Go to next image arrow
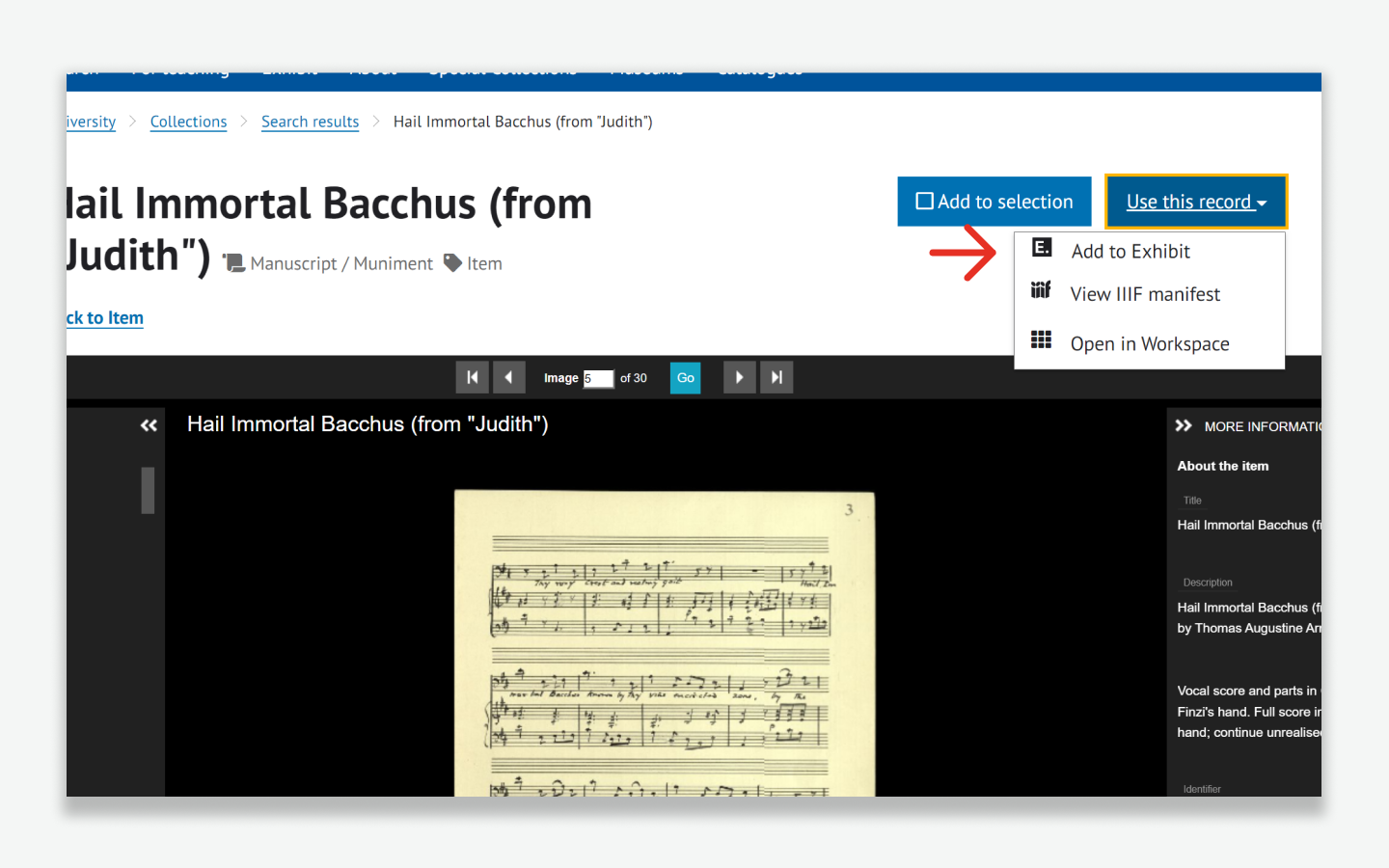 [739, 377]
